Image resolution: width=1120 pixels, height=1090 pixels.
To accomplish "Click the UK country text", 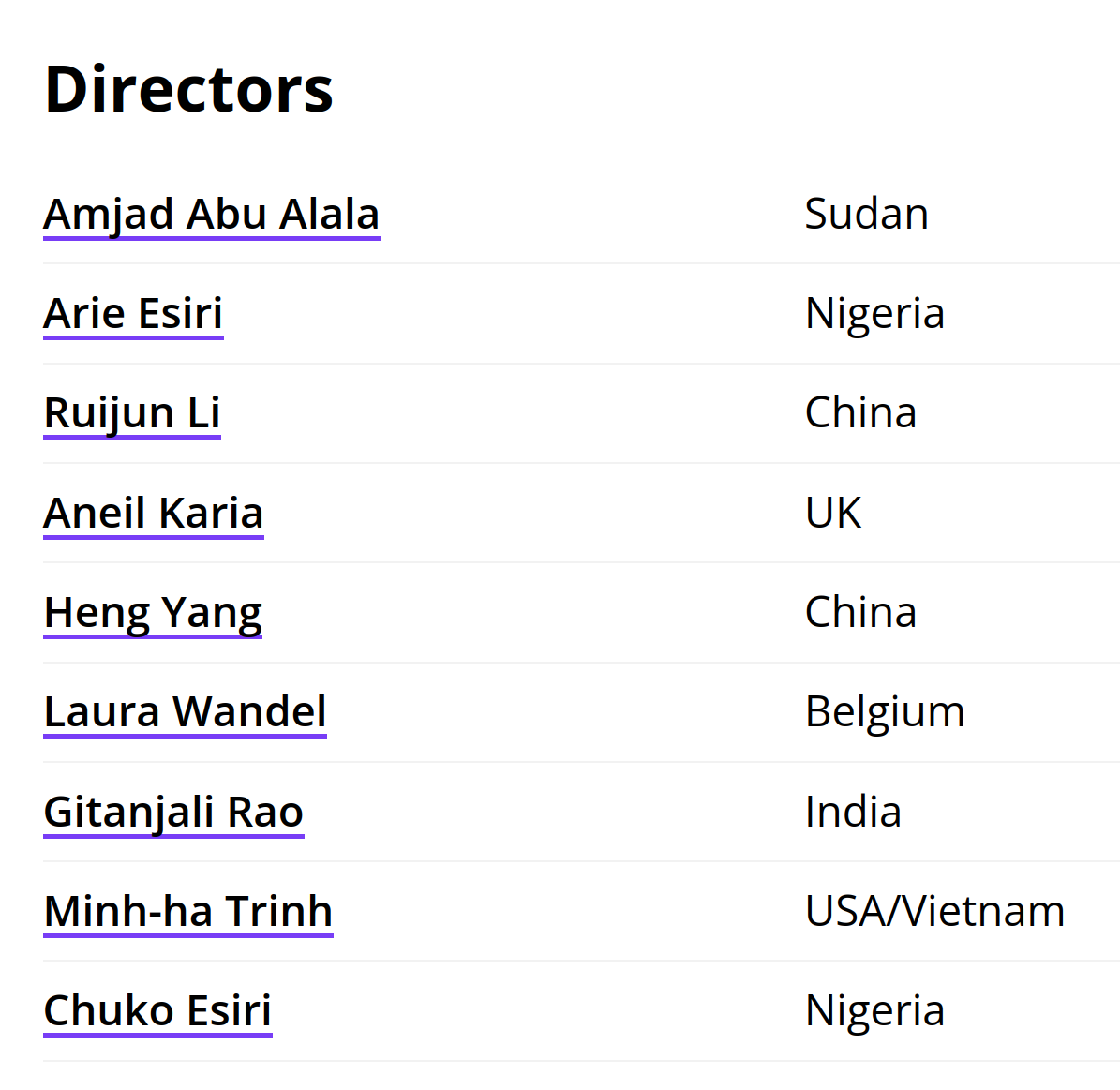I will click(833, 513).
